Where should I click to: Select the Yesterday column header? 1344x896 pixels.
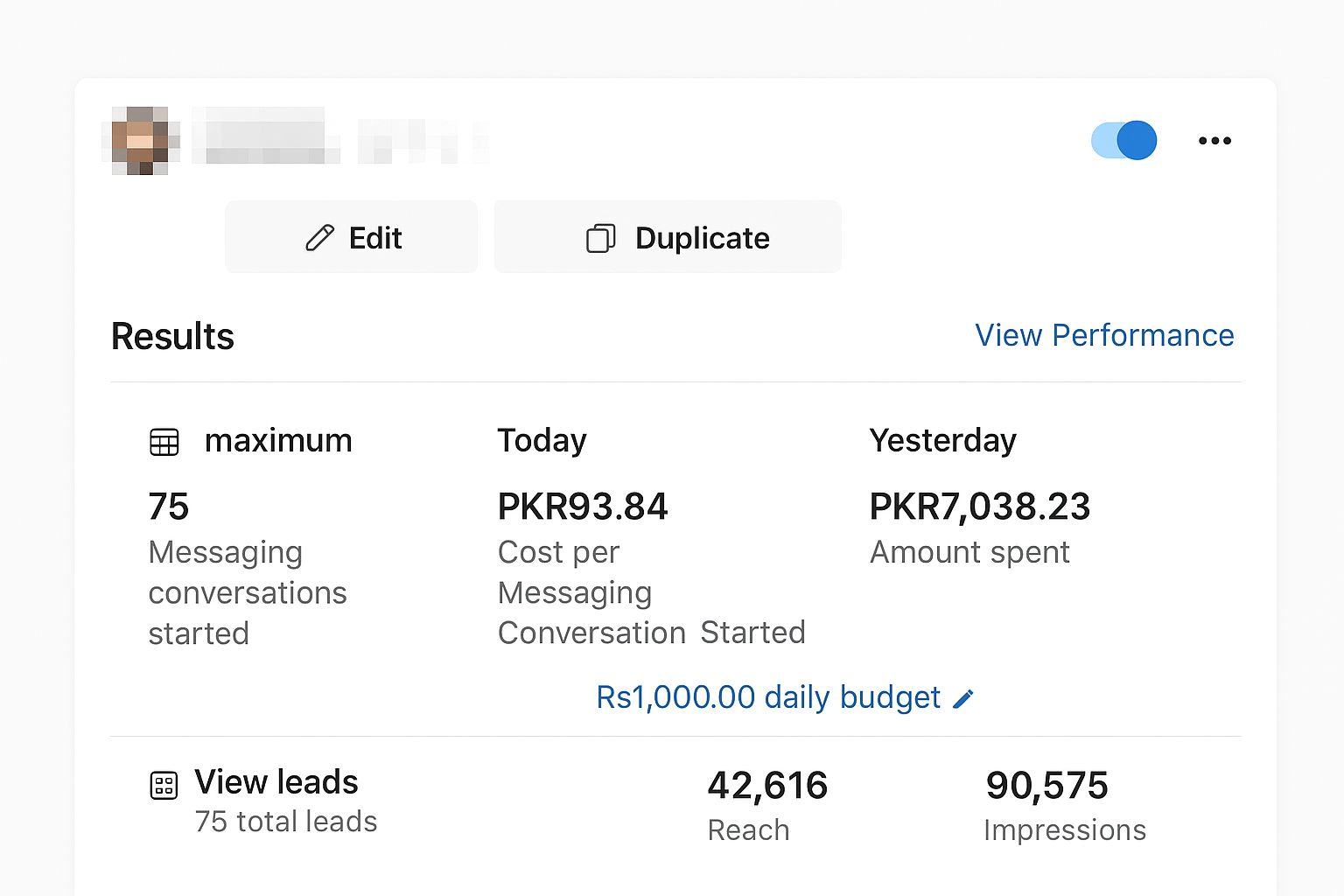point(942,440)
